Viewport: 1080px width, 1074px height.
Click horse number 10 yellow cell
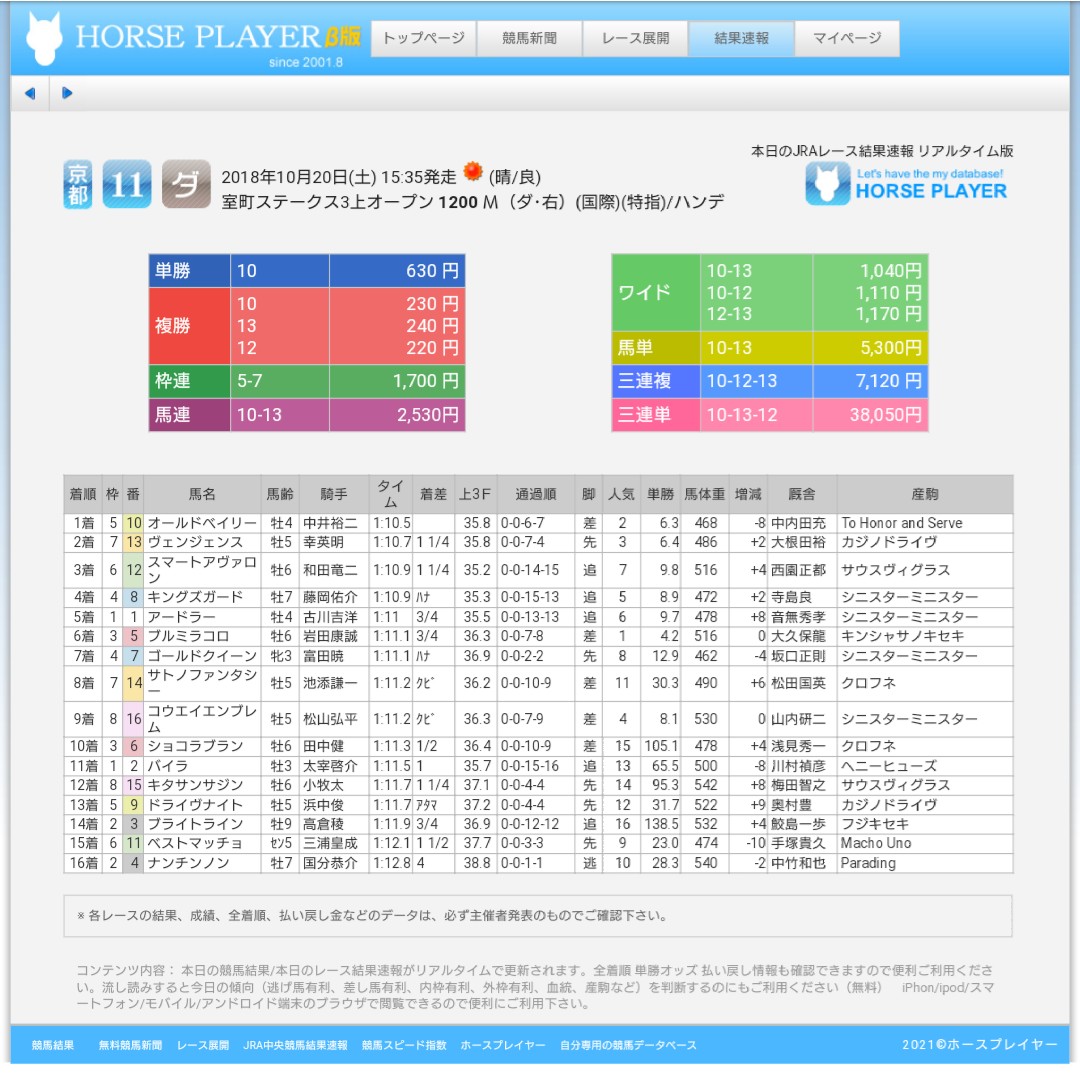click(133, 524)
